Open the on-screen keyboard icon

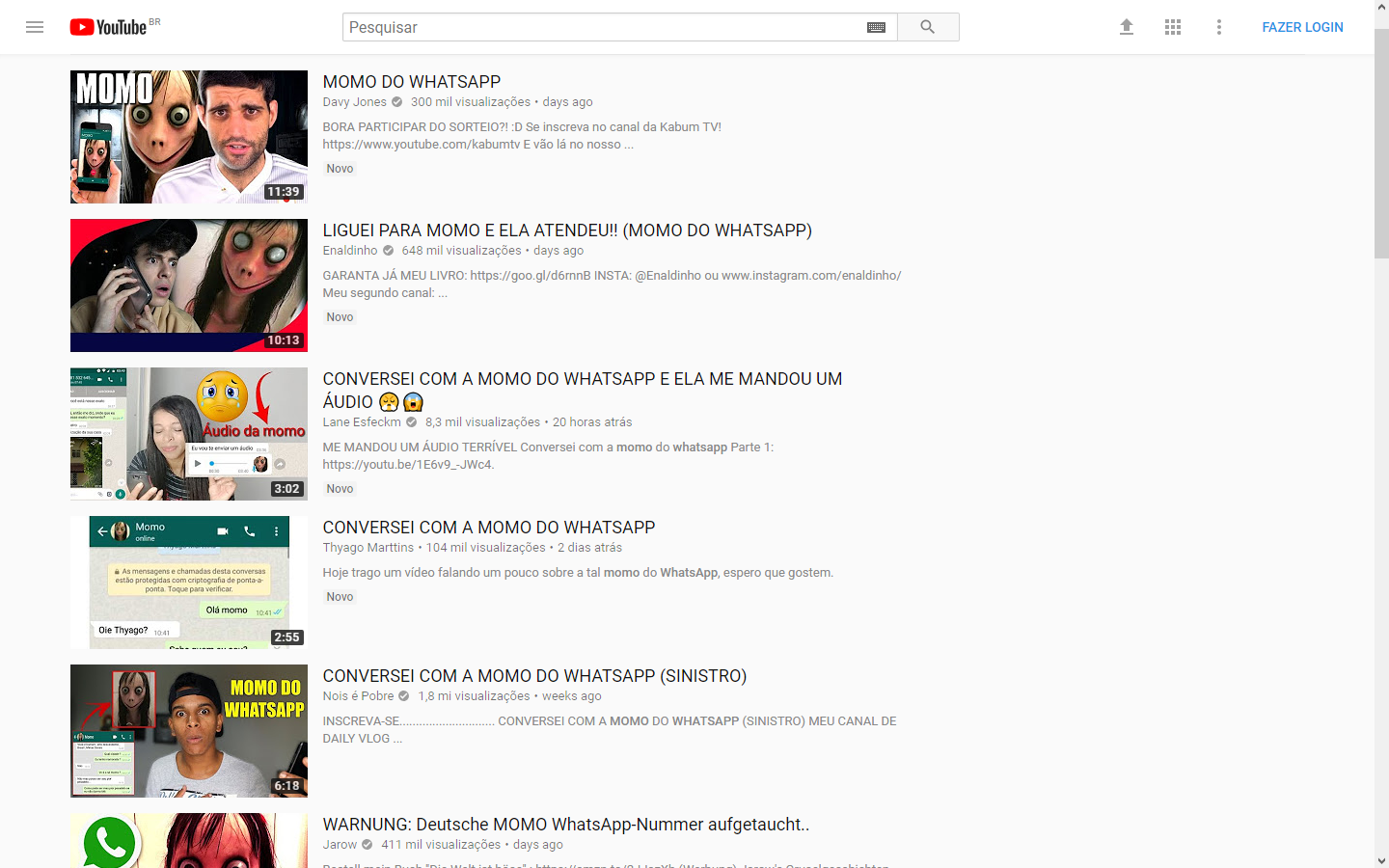[876, 27]
